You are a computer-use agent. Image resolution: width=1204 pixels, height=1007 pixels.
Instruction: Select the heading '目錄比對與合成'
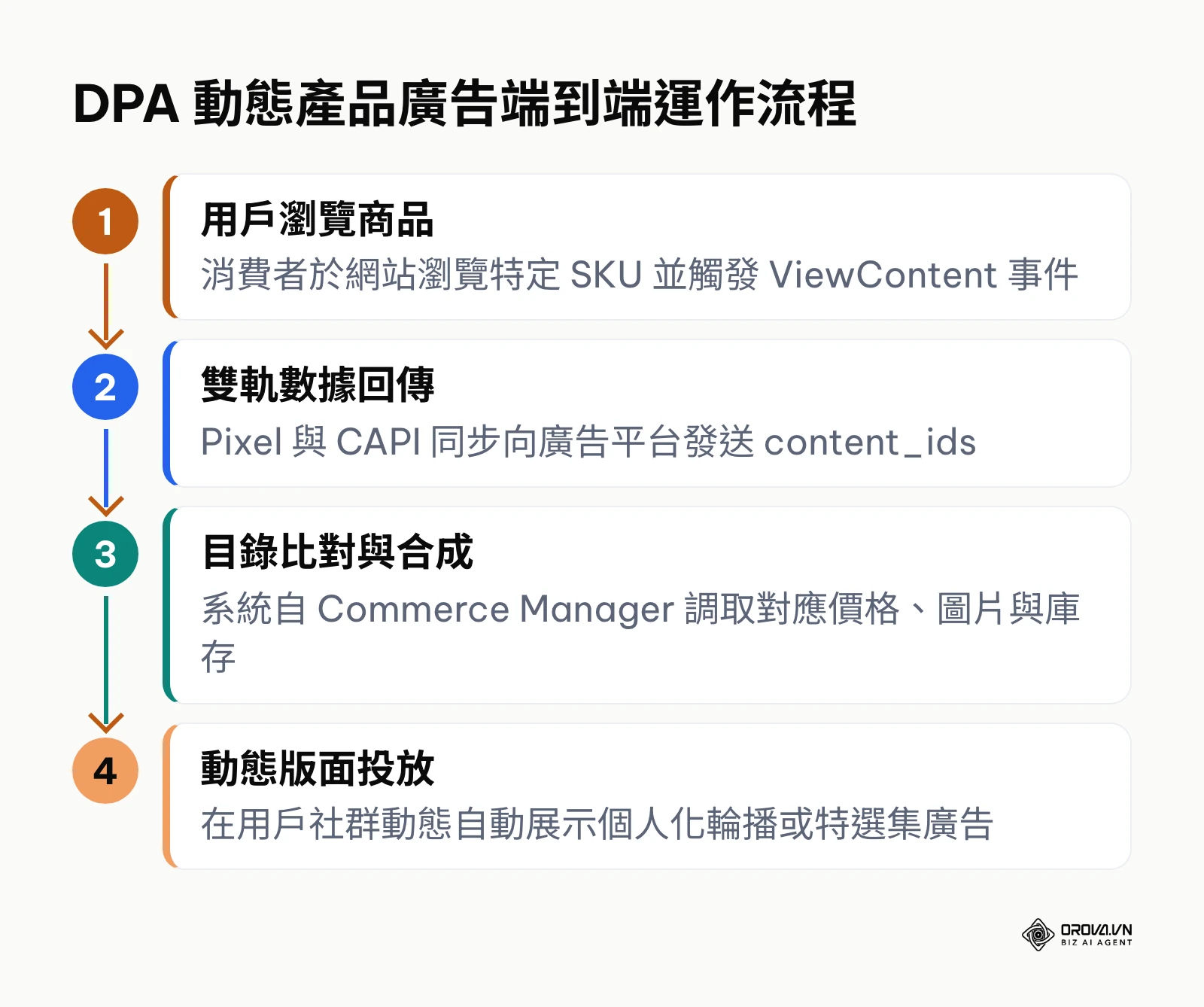337,552
